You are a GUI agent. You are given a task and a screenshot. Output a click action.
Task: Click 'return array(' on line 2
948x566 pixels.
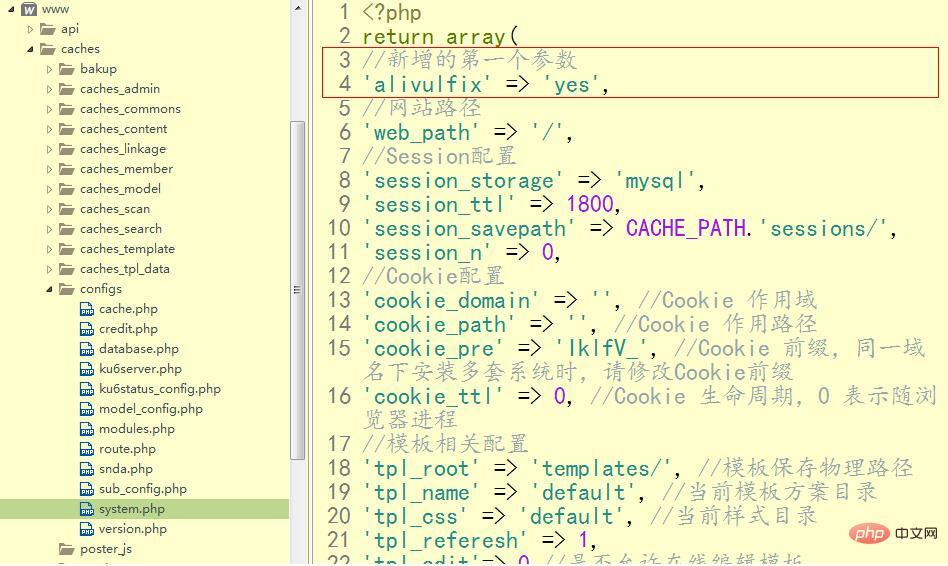tap(440, 36)
